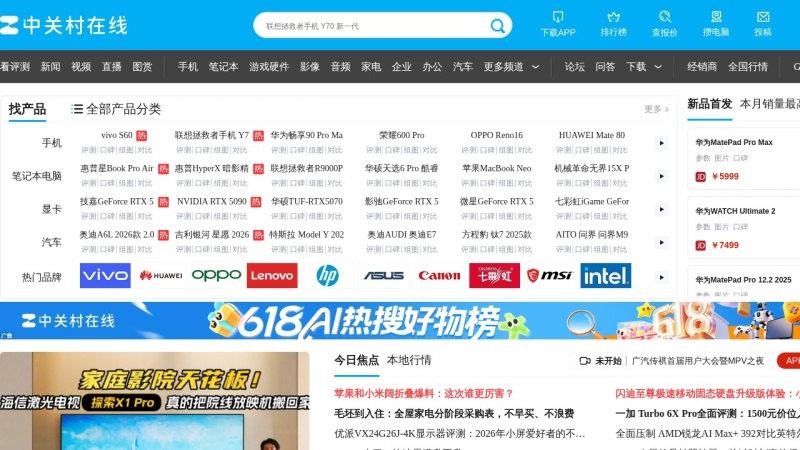Open the 排行榜 ranking crown icon

613,17
